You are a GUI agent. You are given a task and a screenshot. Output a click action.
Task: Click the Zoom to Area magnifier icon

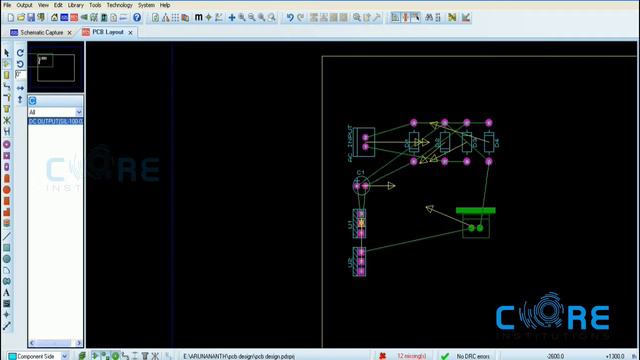pos(271,18)
